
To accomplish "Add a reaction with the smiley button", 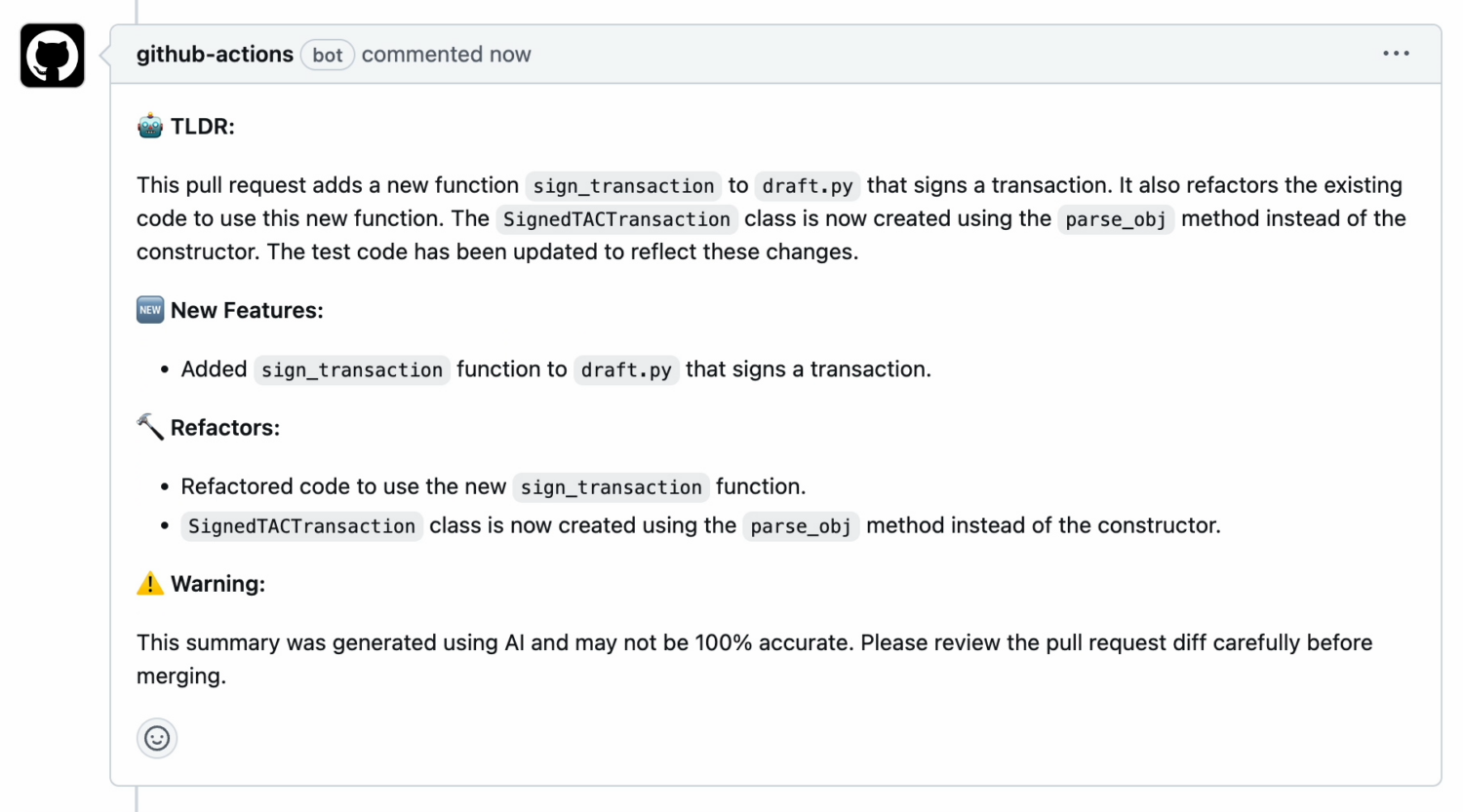I will [157, 738].
